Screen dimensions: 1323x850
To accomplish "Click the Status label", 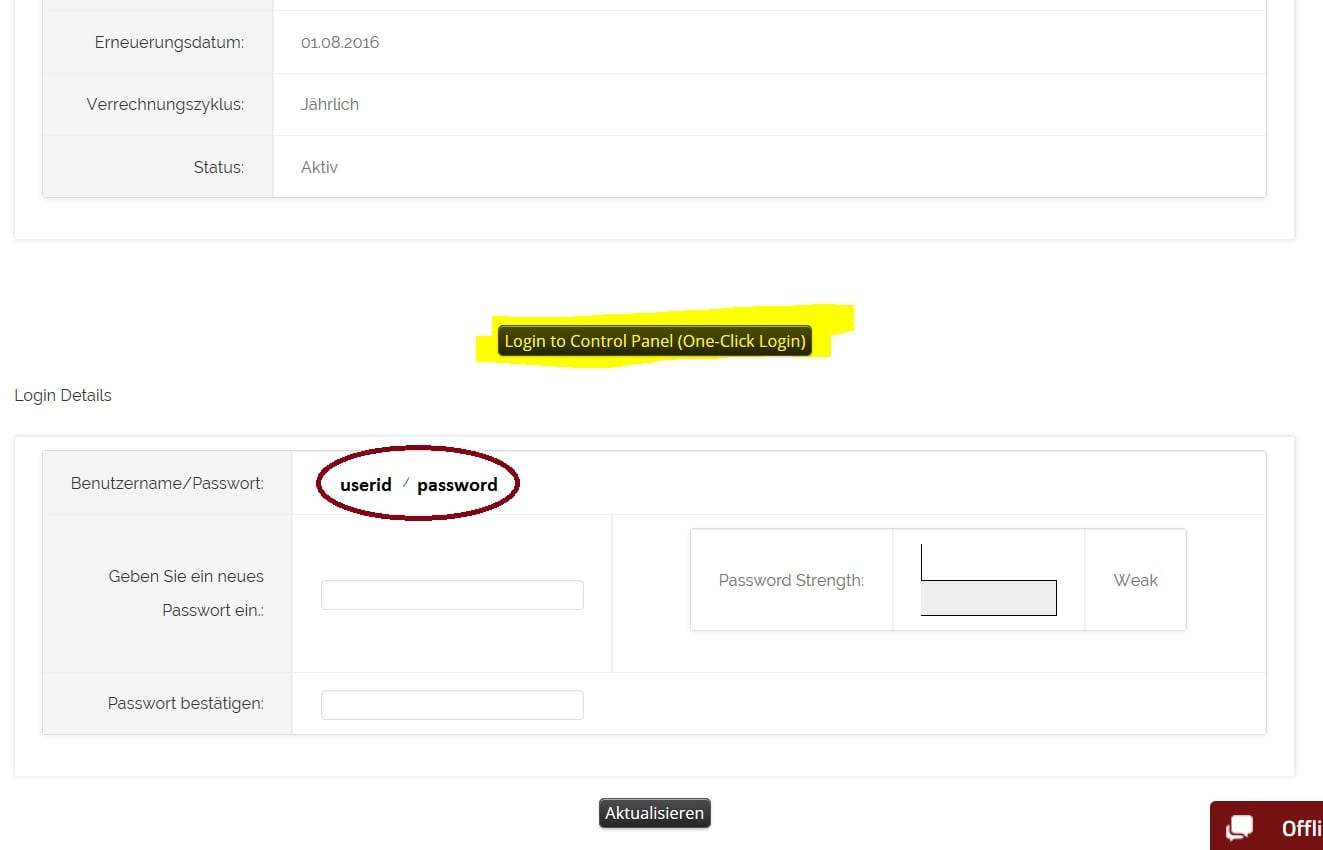I will (x=219, y=167).
